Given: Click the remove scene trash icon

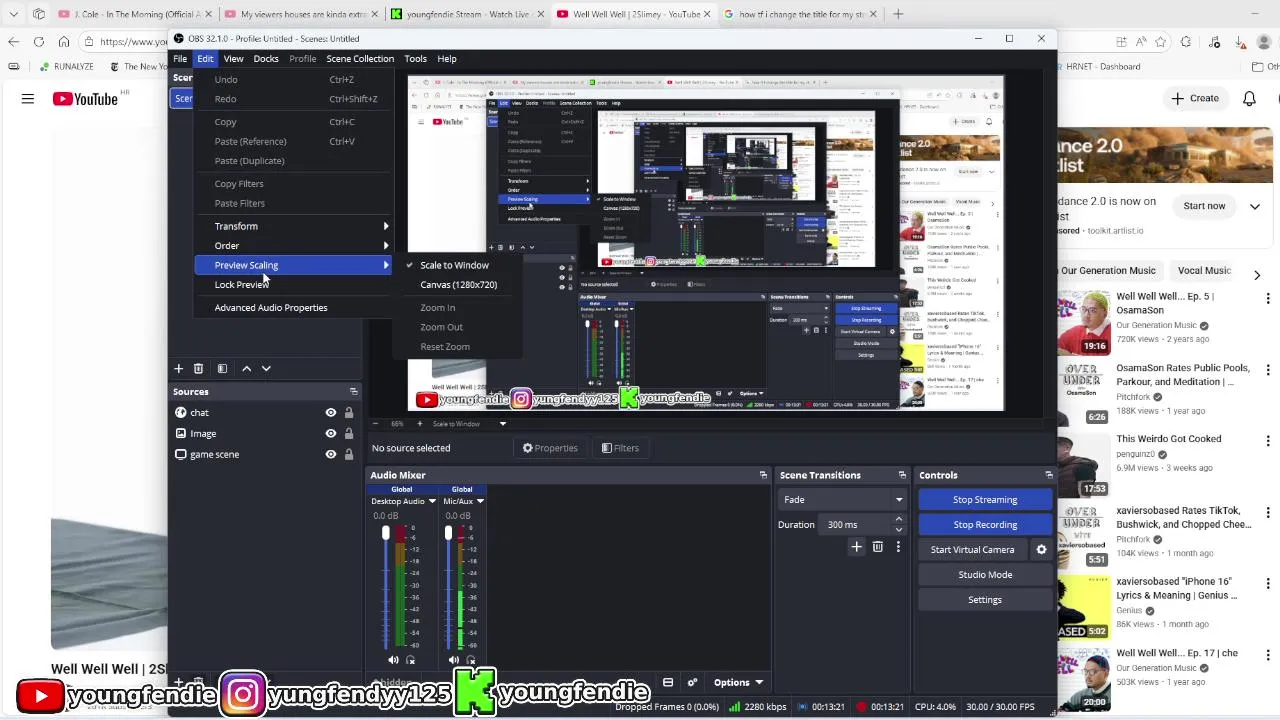Looking at the screenshot, I should (x=198, y=369).
